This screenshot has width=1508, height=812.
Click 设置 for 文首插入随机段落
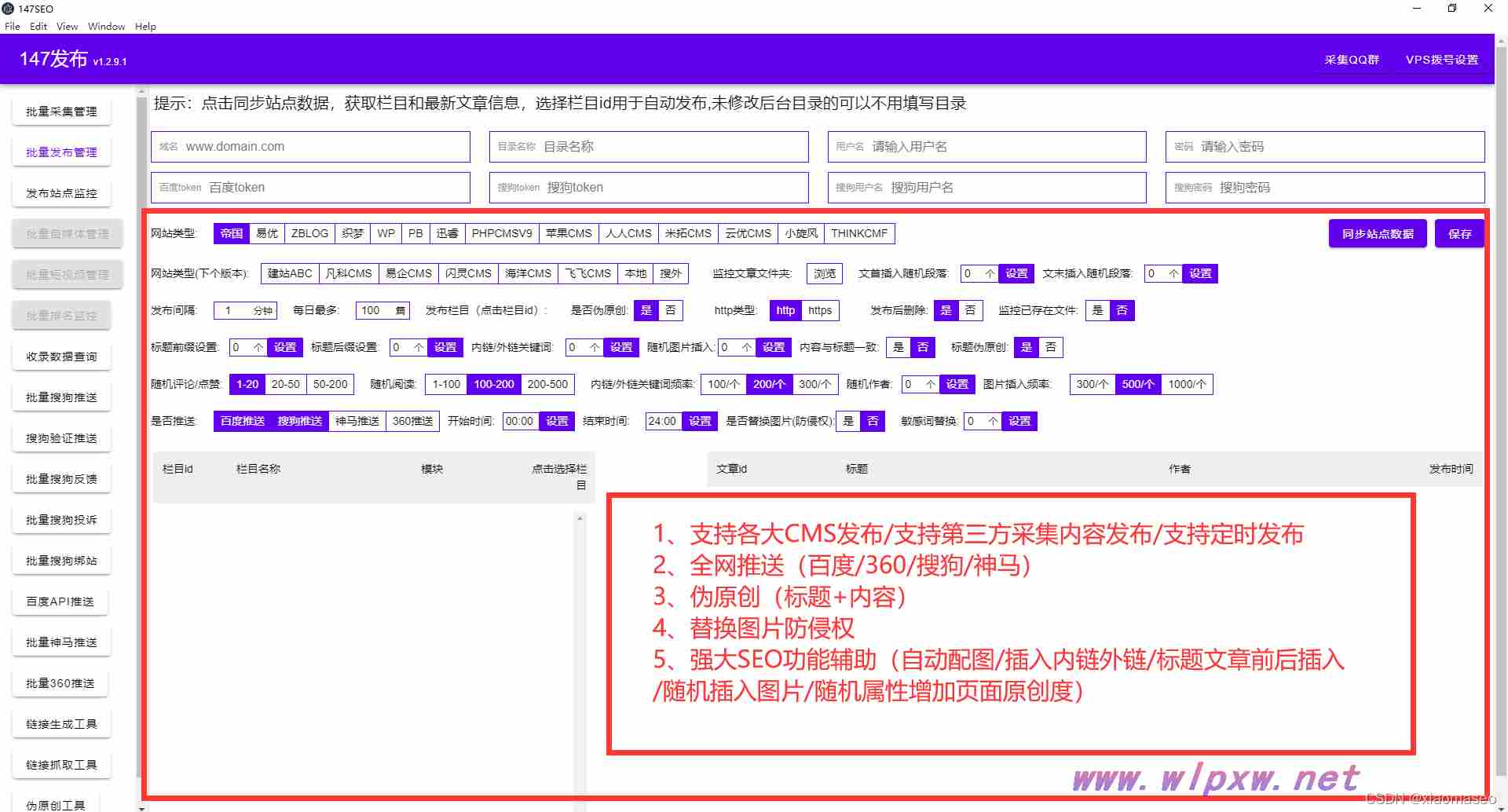tap(1016, 273)
